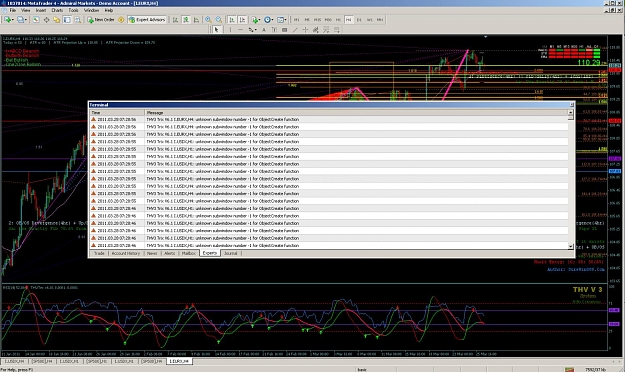Select the Crosshair tool in drawing toolbar
Image resolution: width=625 pixels, height=372 pixels.
click(305, 30)
